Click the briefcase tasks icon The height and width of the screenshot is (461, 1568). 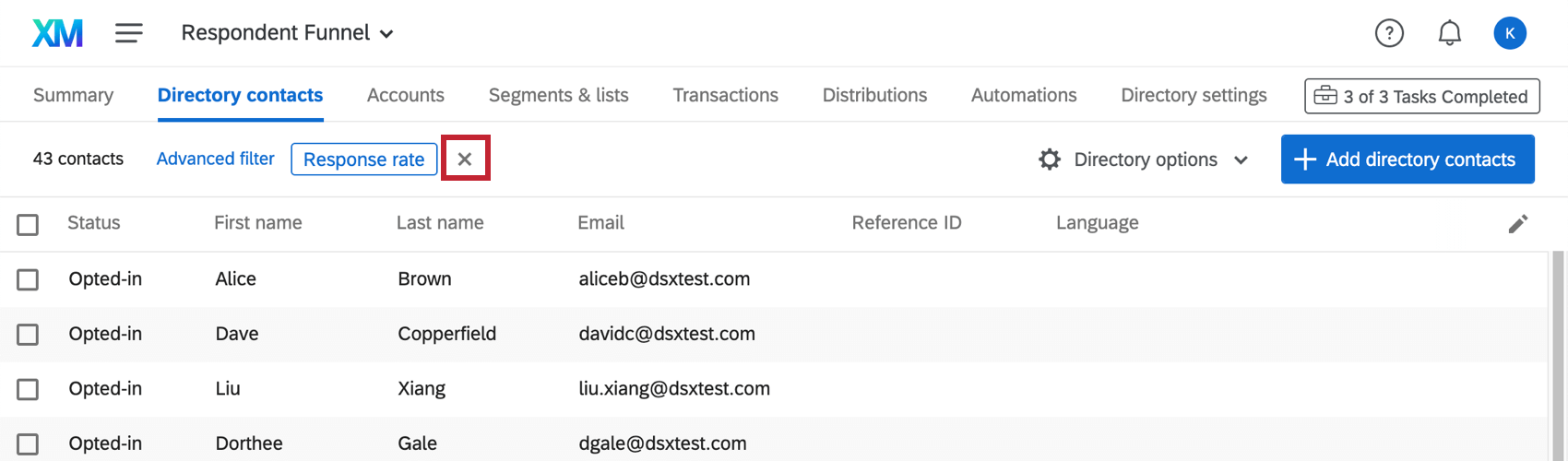tap(1325, 96)
